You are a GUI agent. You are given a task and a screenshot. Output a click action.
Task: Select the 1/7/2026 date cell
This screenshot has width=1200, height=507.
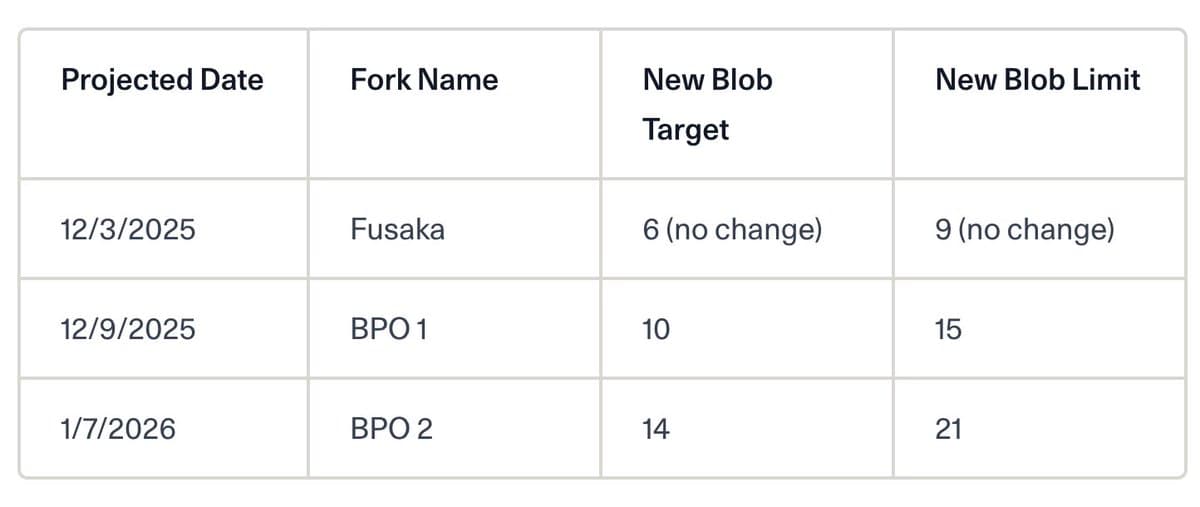point(118,429)
